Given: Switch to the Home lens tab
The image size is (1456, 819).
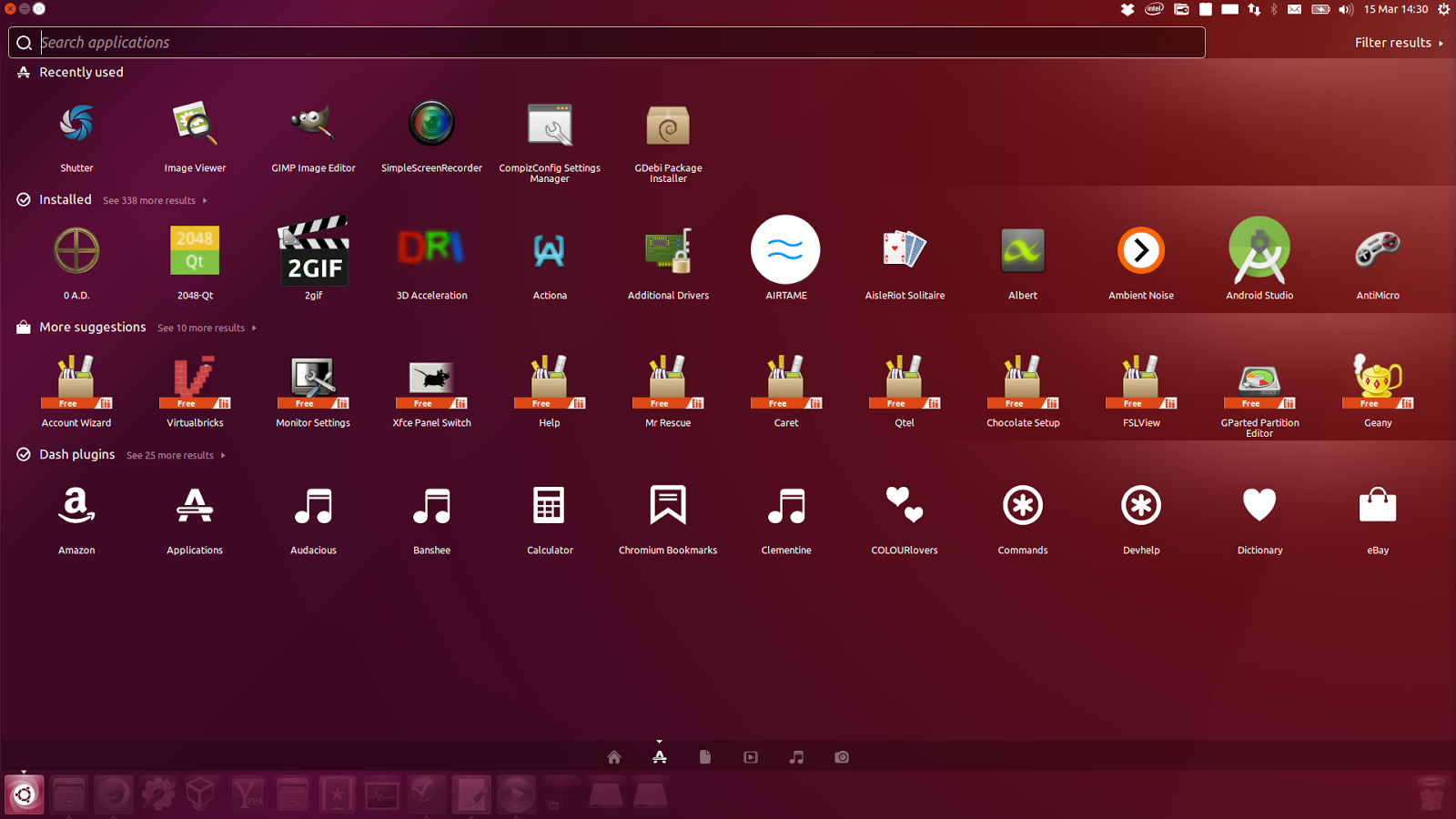Looking at the screenshot, I should point(613,756).
